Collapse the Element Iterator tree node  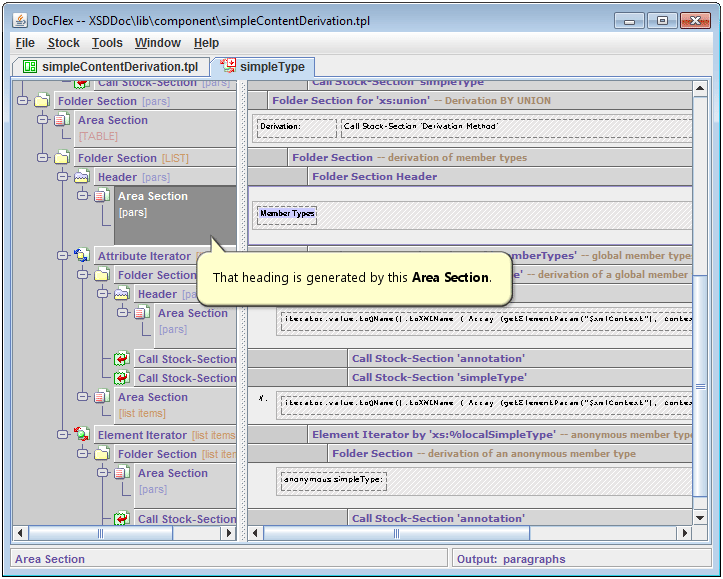[63, 435]
